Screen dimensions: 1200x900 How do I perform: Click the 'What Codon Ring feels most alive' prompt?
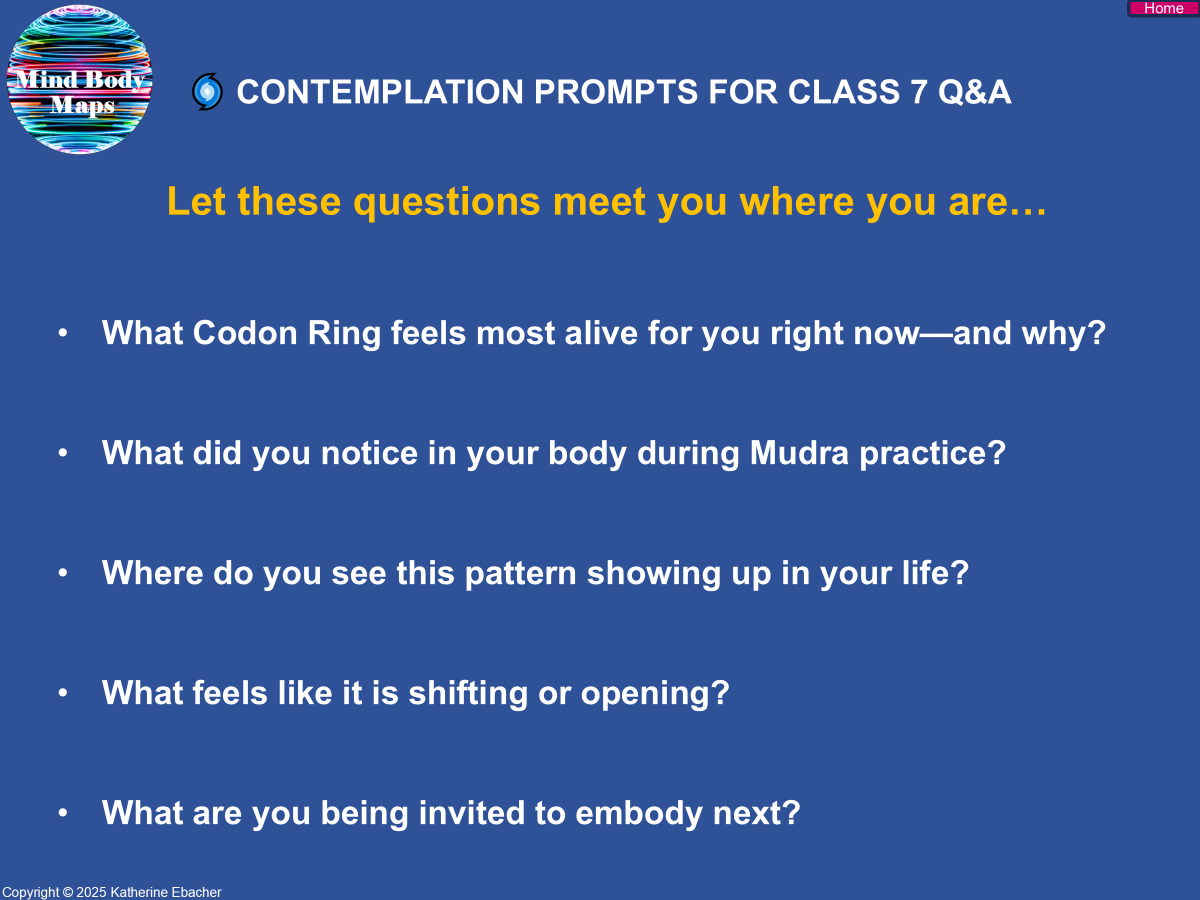pyautogui.click(x=604, y=333)
